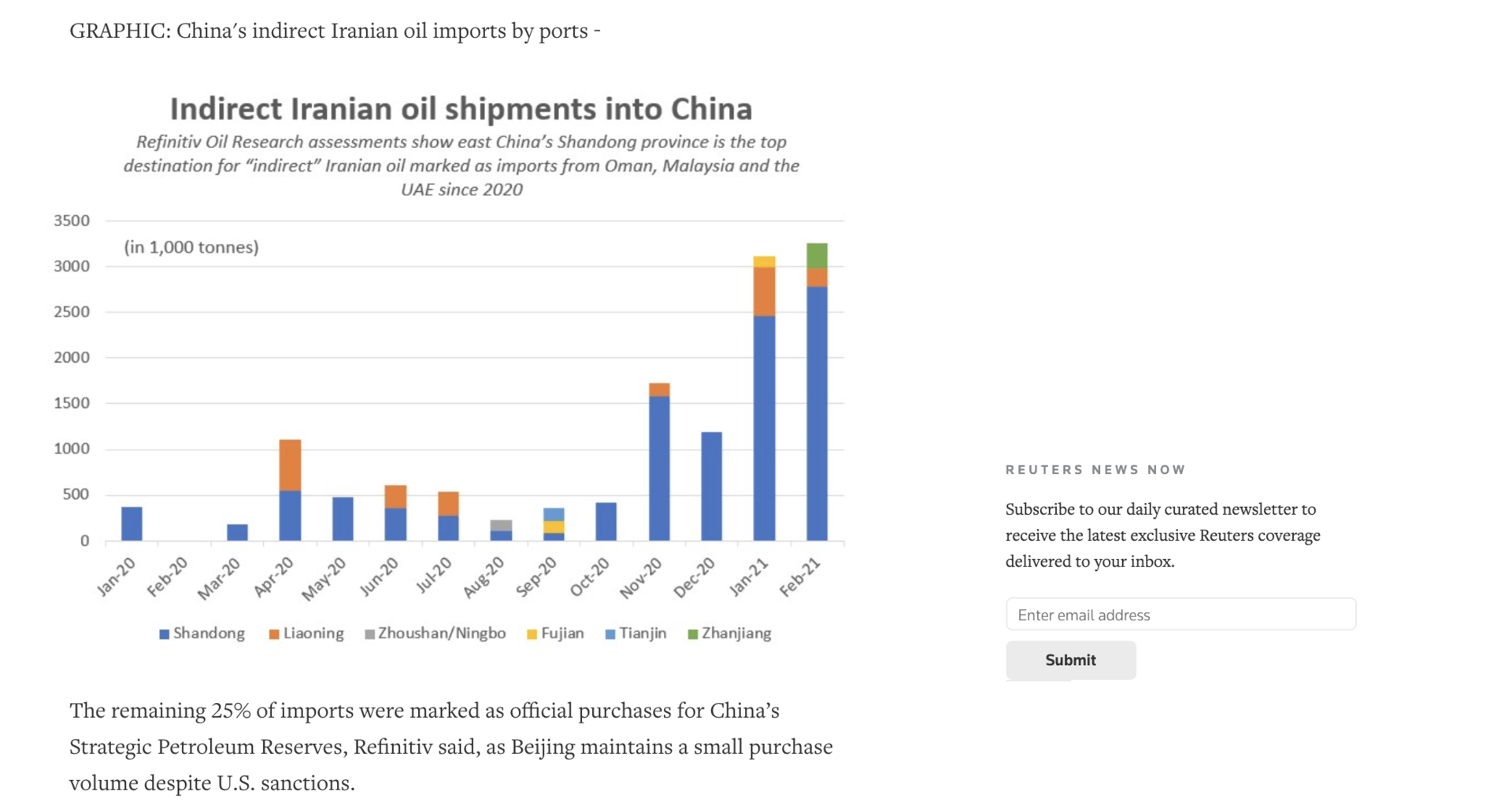
Task: Click the Sep-20 yellow Fujian bar segment
Action: click(554, 527)
